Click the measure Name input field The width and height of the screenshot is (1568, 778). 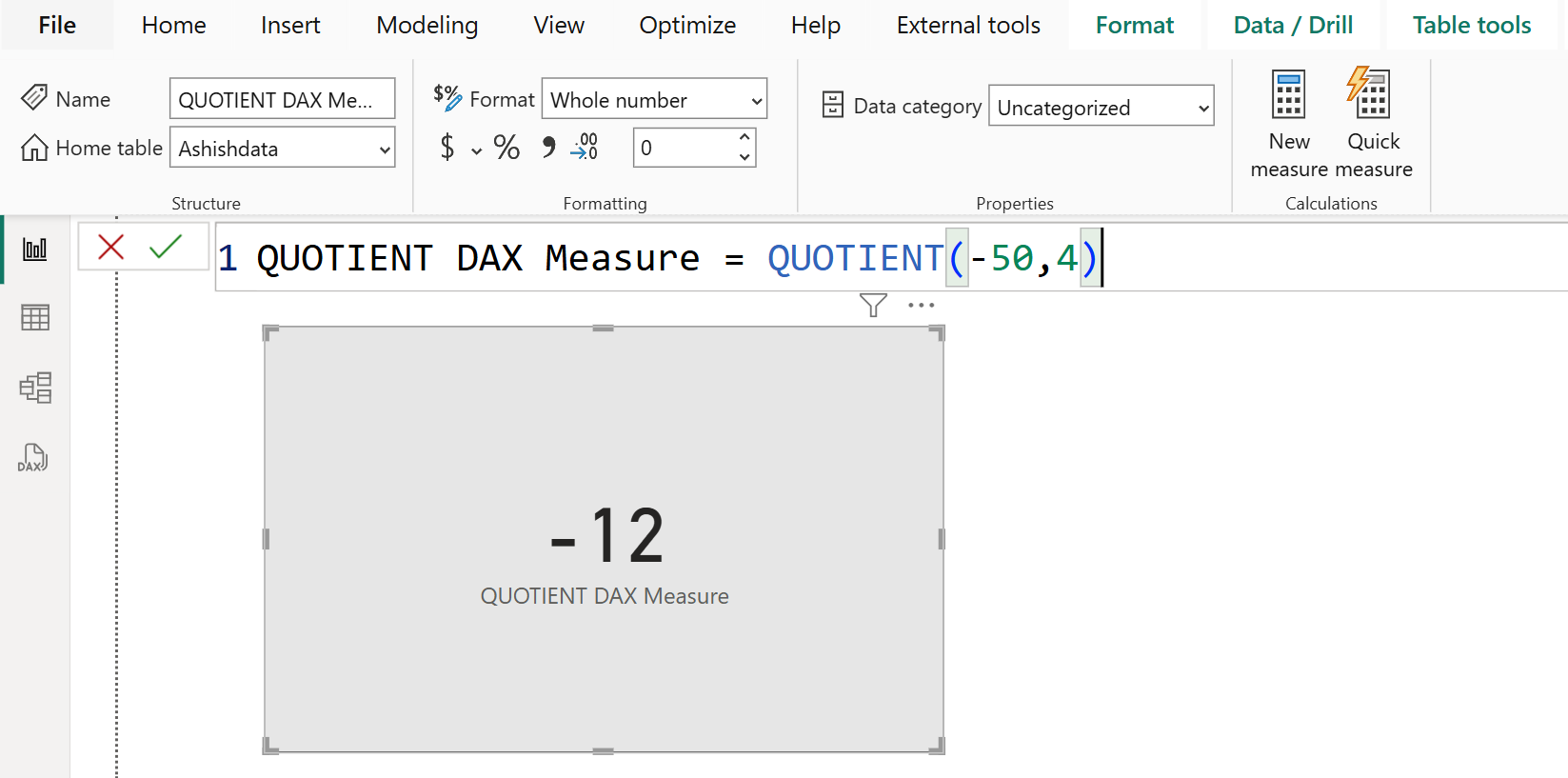282,99
